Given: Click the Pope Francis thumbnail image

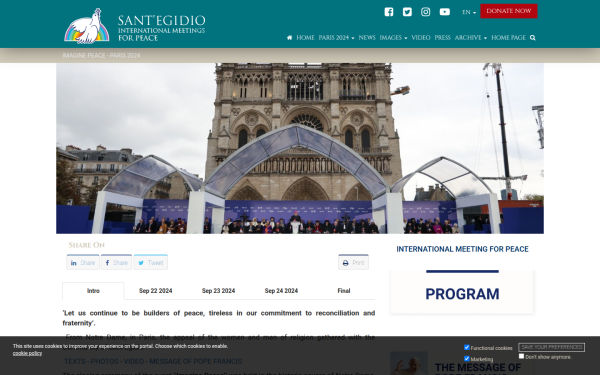Looking at the screenshot, I should [x=409, y=364].
